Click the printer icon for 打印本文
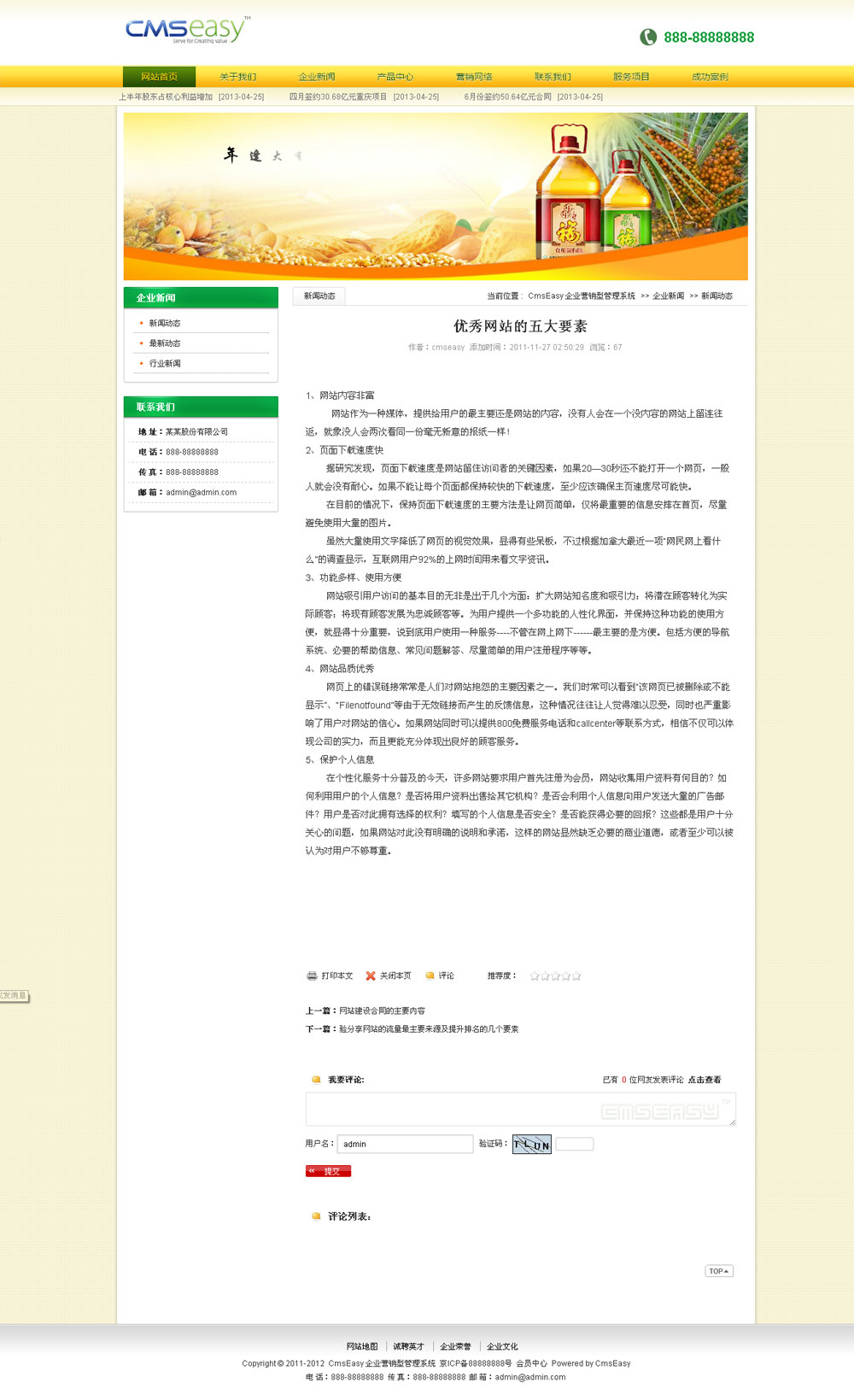The height and width of the screenshot is (1400, 854). pyautogui.click(x=312, y=975)
